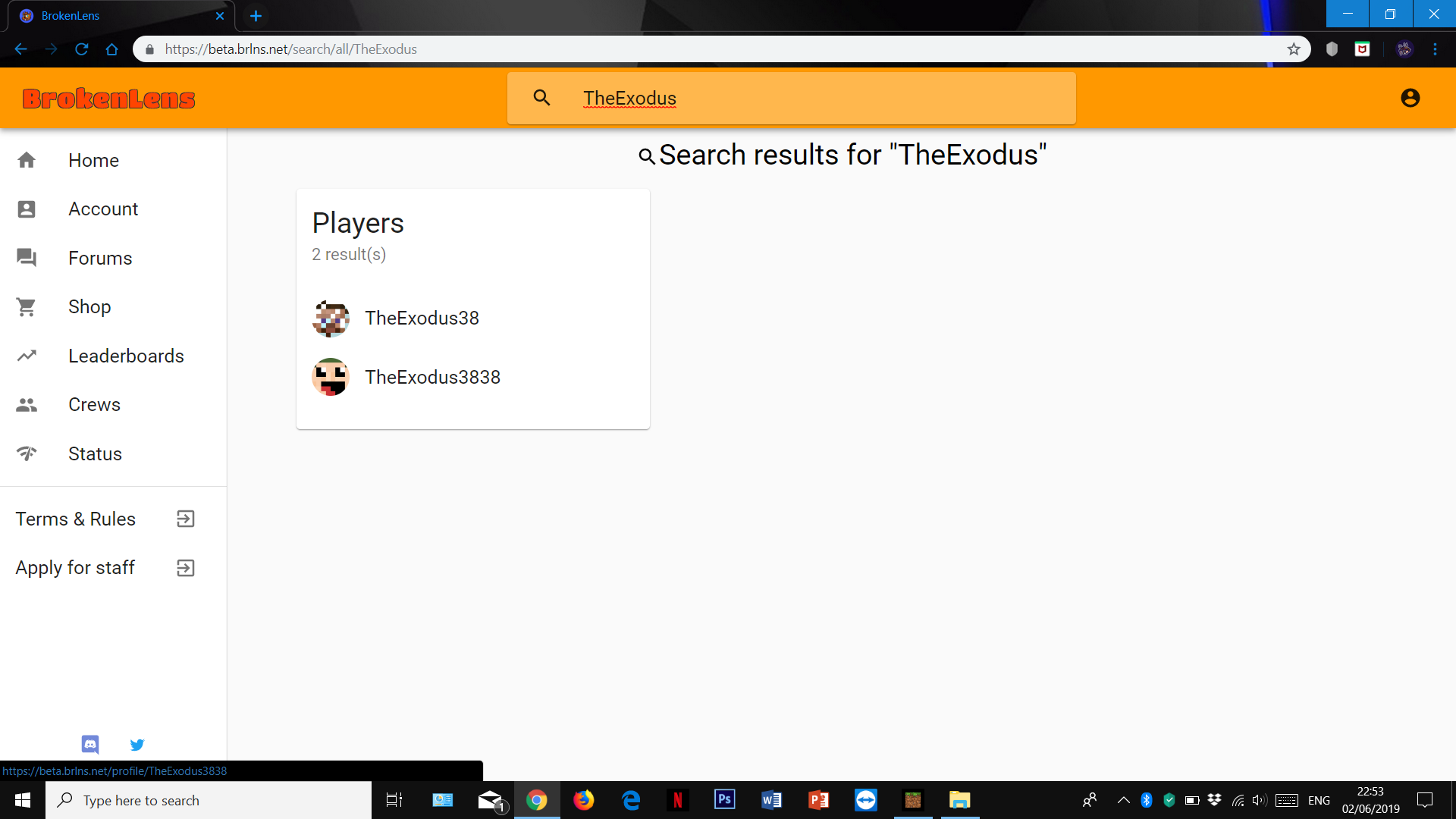Show hidden system tray icons
Viewport: 1456px width, 819px height.
[x=1124, y=800]
